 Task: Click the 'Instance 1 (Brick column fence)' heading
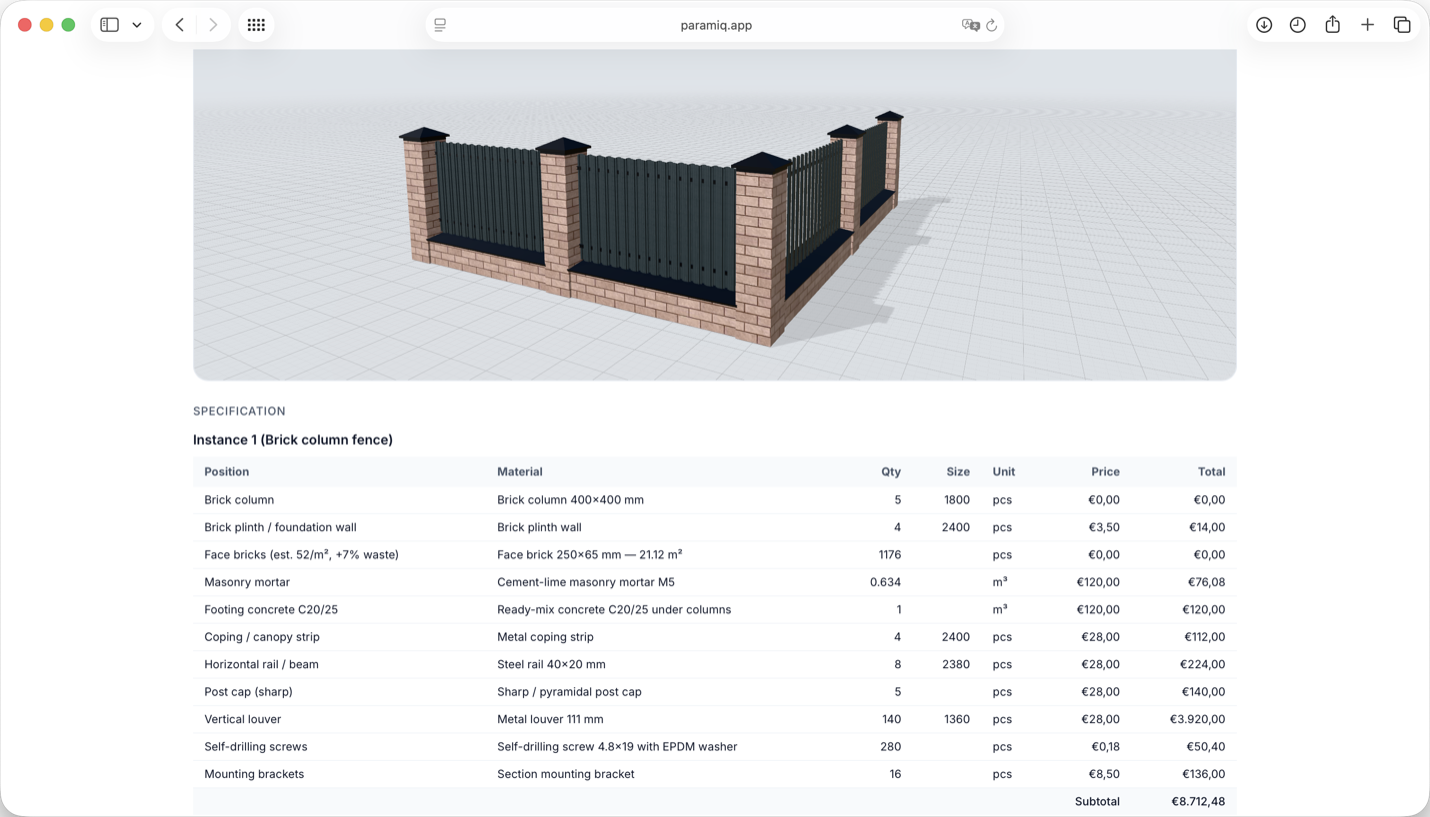click(293, 440)
